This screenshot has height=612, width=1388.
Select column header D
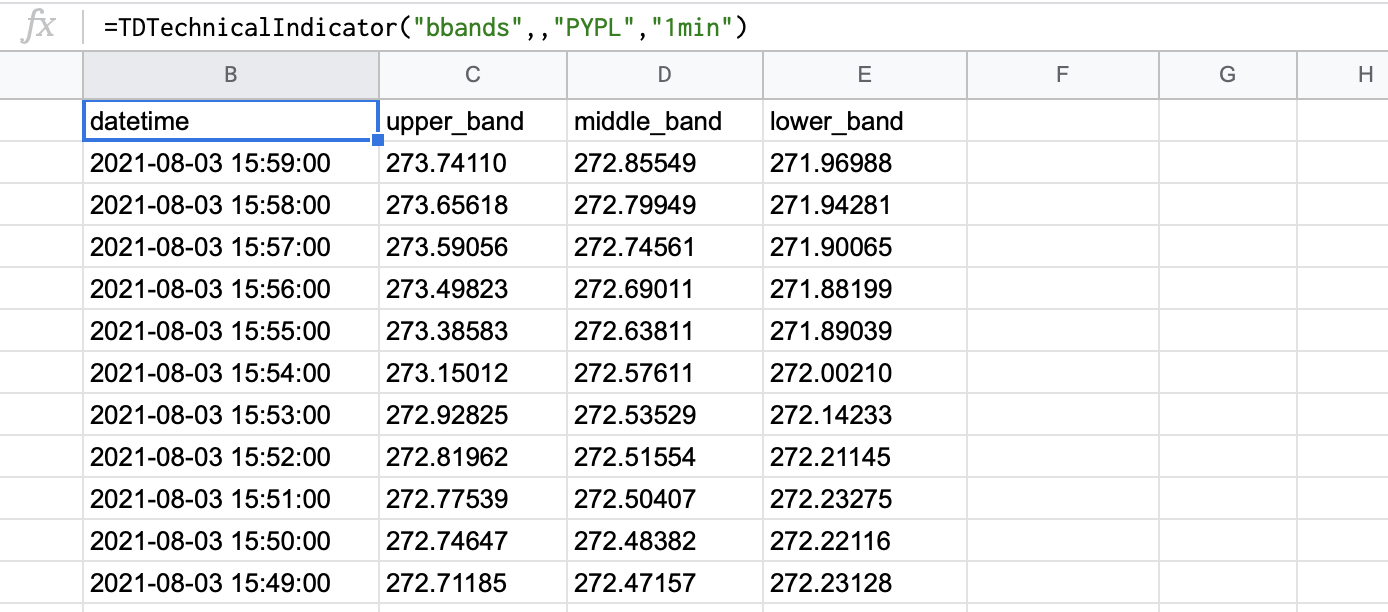pyautogui.click(x=664, y=74)
